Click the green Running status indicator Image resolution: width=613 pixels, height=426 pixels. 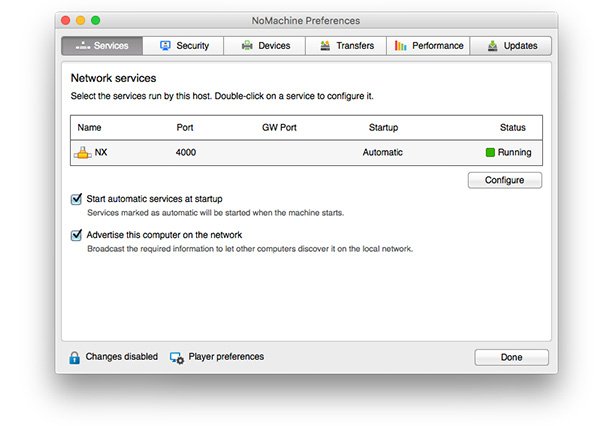(490, 152)
